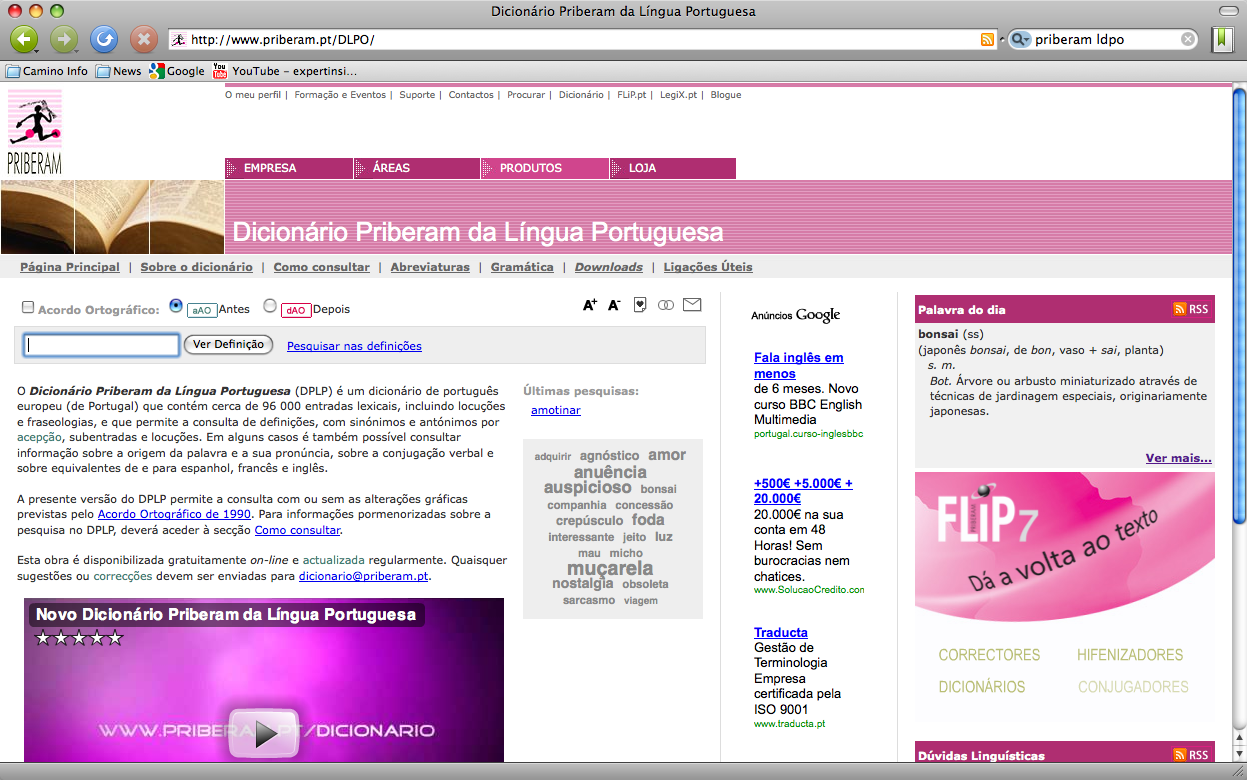Click the dicionario@priberam.pt email link
This screenshot has width=1247, height=780.
click(364, 576)
